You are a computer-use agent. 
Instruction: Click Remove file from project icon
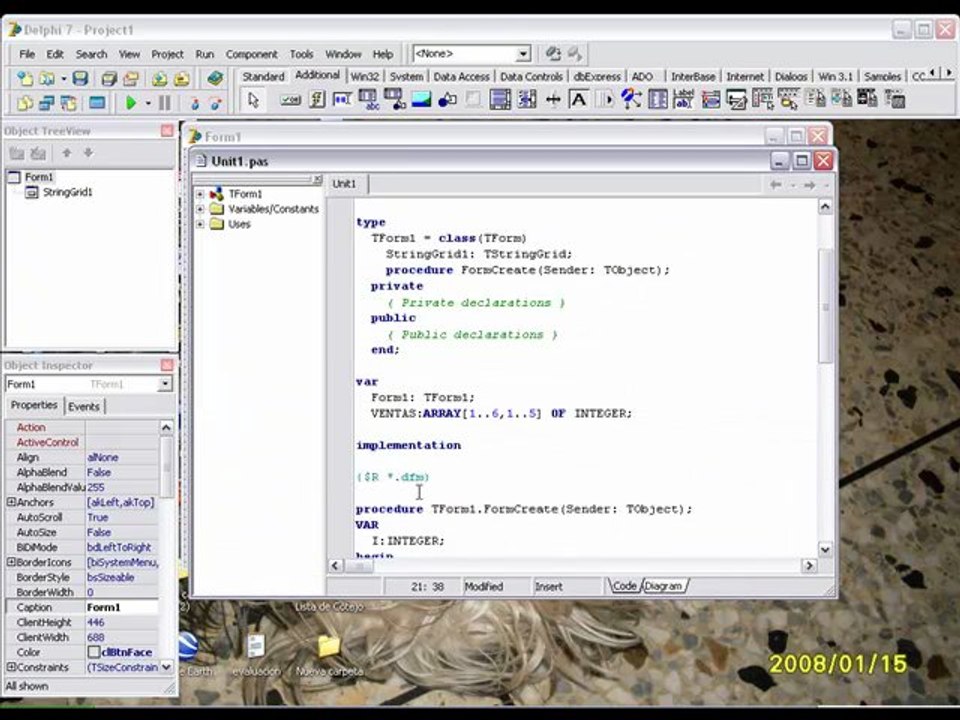coord(182,78)
